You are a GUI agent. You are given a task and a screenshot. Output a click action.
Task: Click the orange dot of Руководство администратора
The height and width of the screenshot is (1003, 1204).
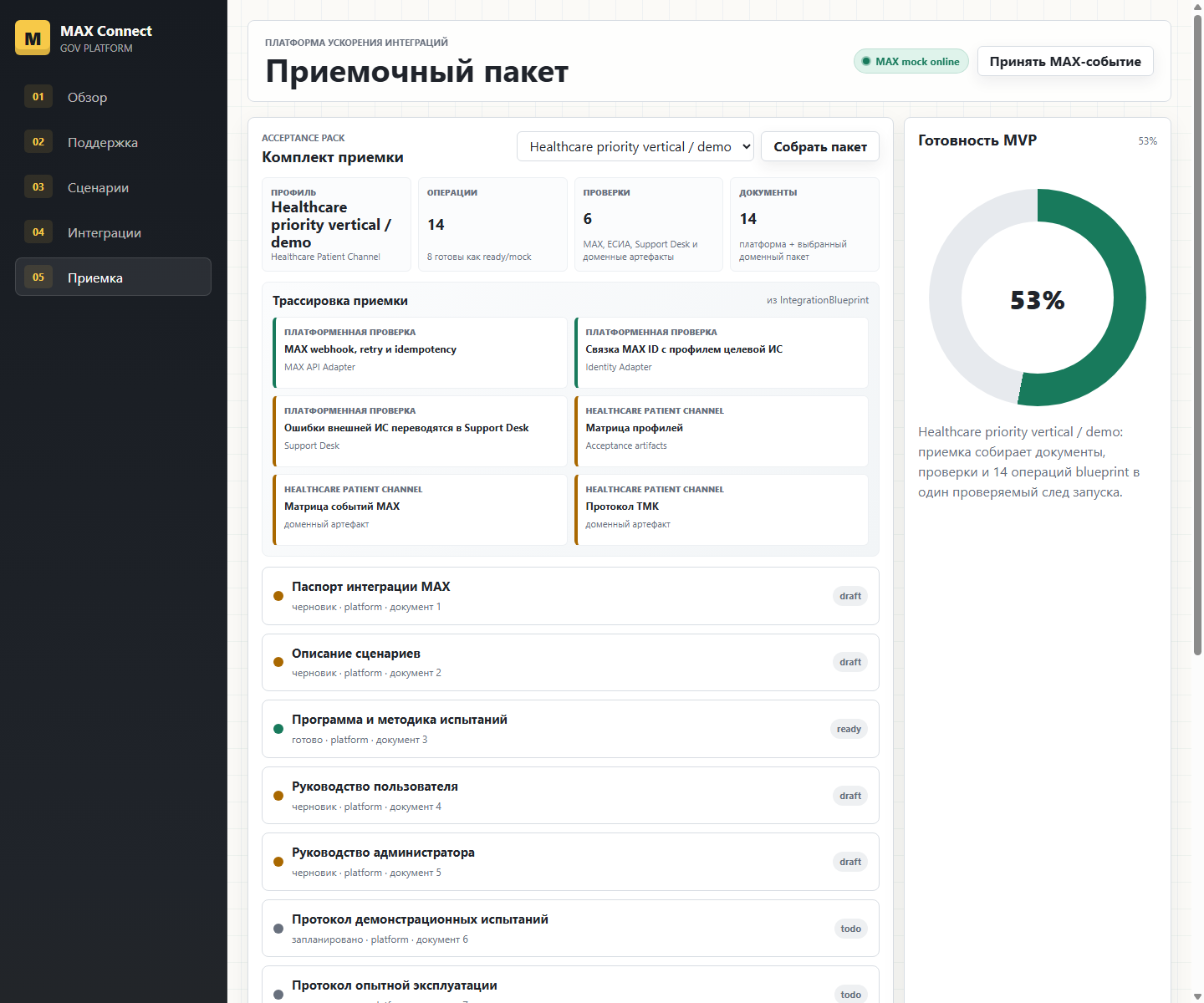point(278,862)
